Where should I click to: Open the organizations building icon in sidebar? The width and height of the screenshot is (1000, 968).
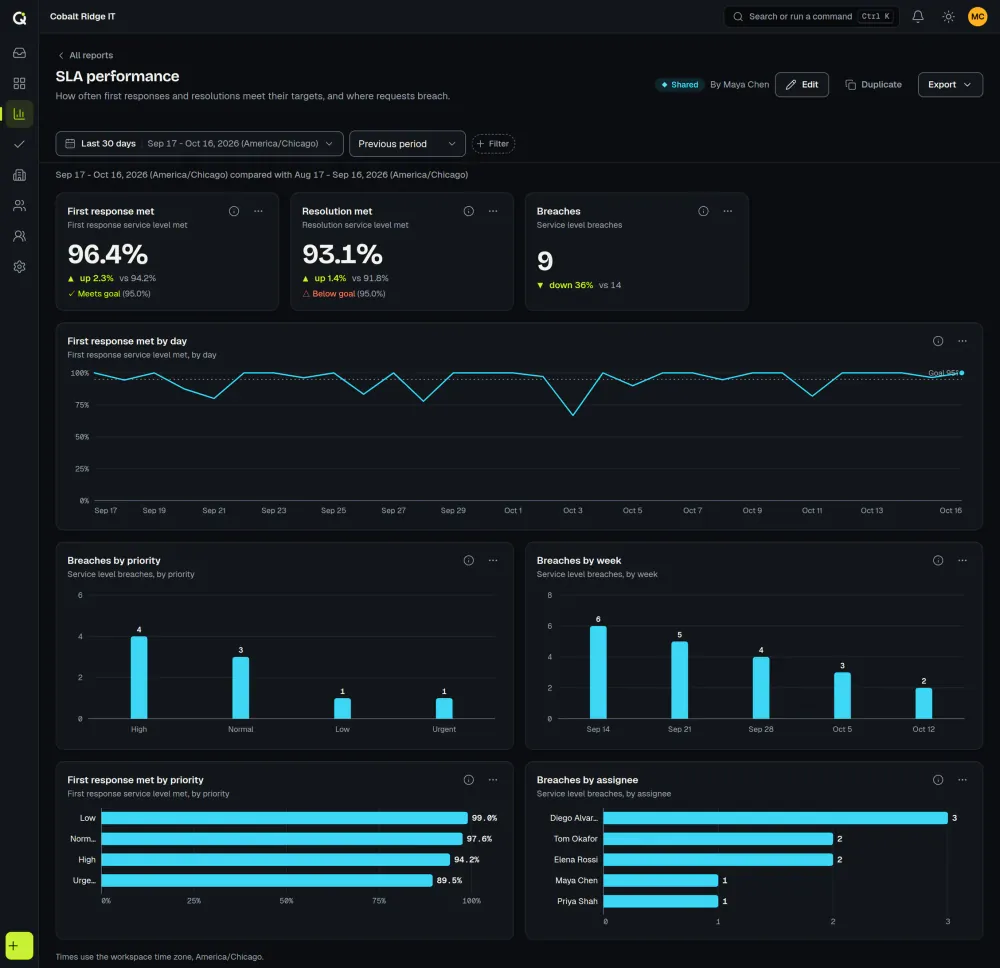tap(19, 175)
